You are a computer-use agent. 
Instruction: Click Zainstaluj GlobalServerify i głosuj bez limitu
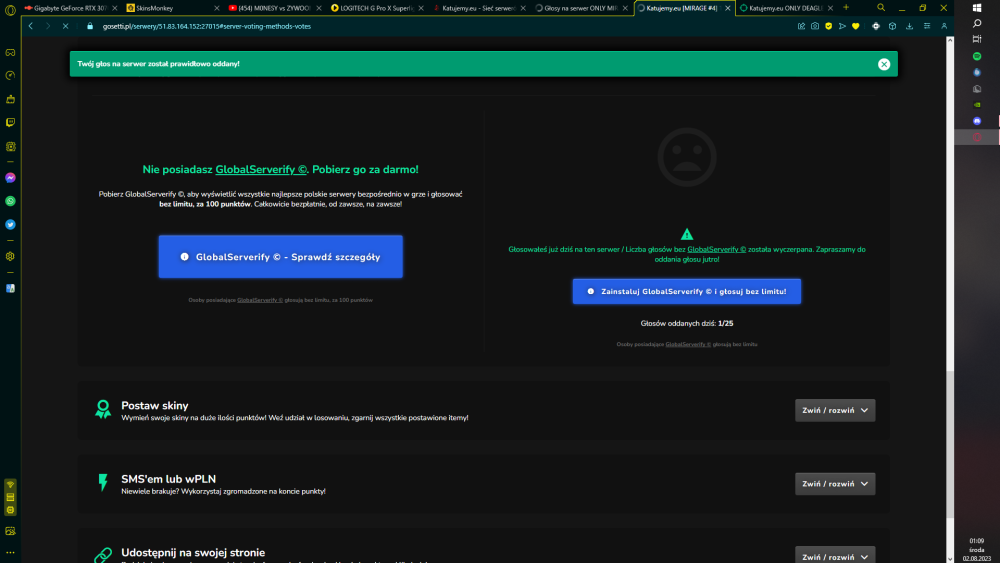click(x=687, y=291)
